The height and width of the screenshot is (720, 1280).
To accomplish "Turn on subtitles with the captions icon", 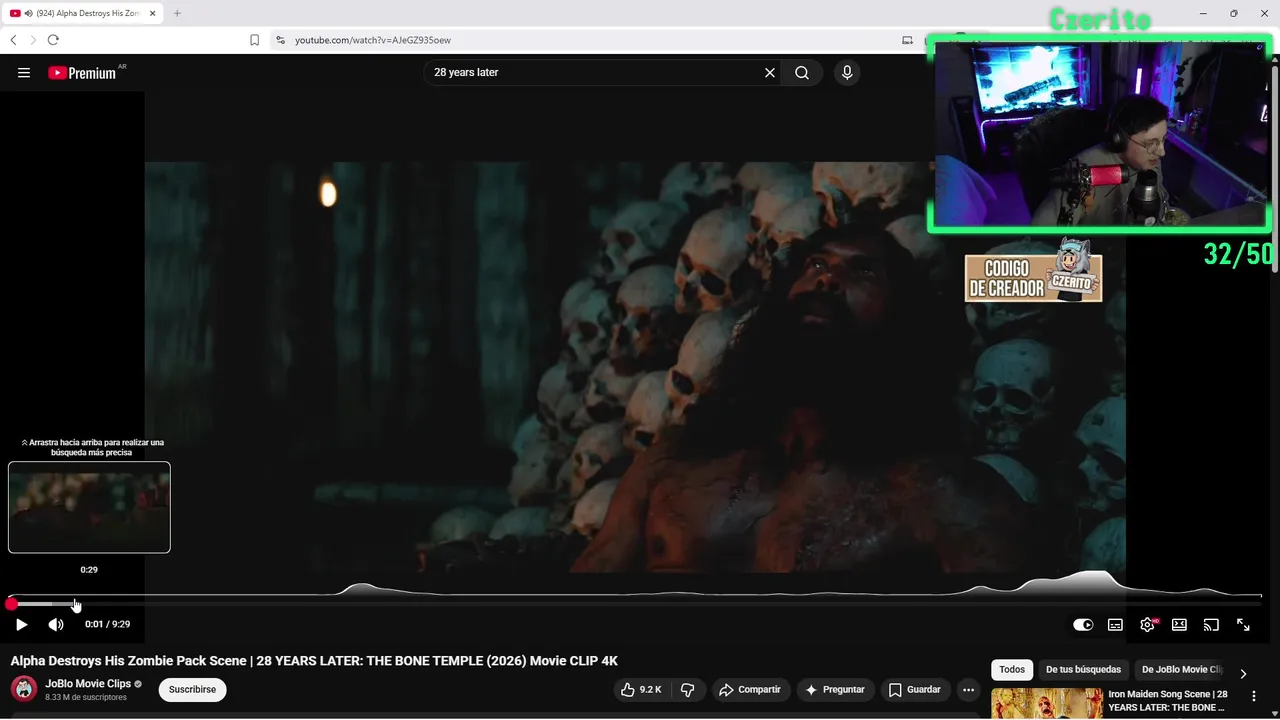I will tap(1115, 624).
